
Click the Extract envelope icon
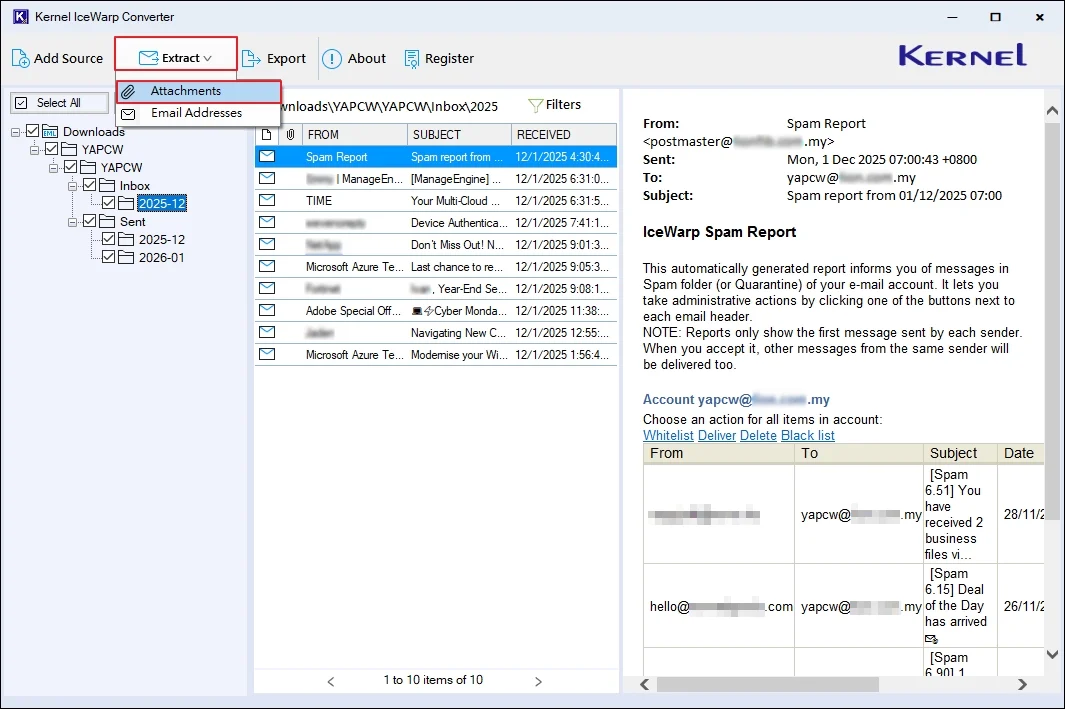coord(148,57)
